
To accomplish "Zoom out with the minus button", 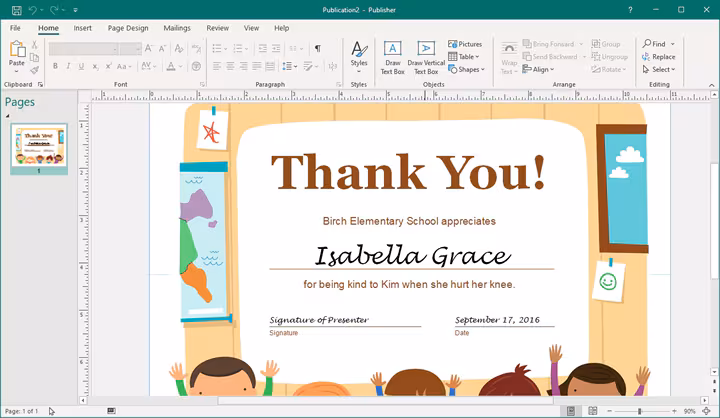I will pos(609,411).
